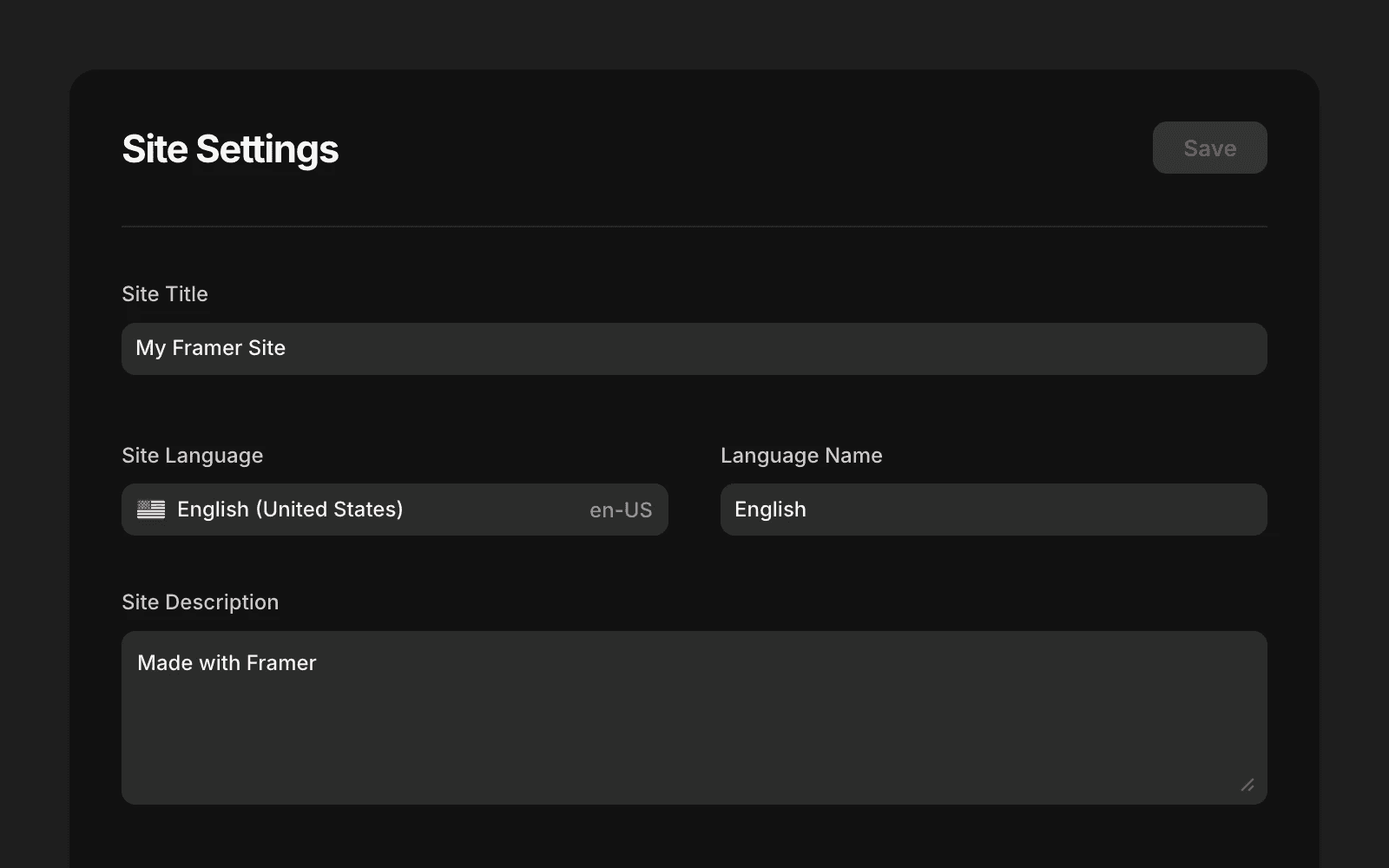This screenshot has width=1389, height=868.
Task: Click the en-US locale code label
Action: tap(620, 510)
